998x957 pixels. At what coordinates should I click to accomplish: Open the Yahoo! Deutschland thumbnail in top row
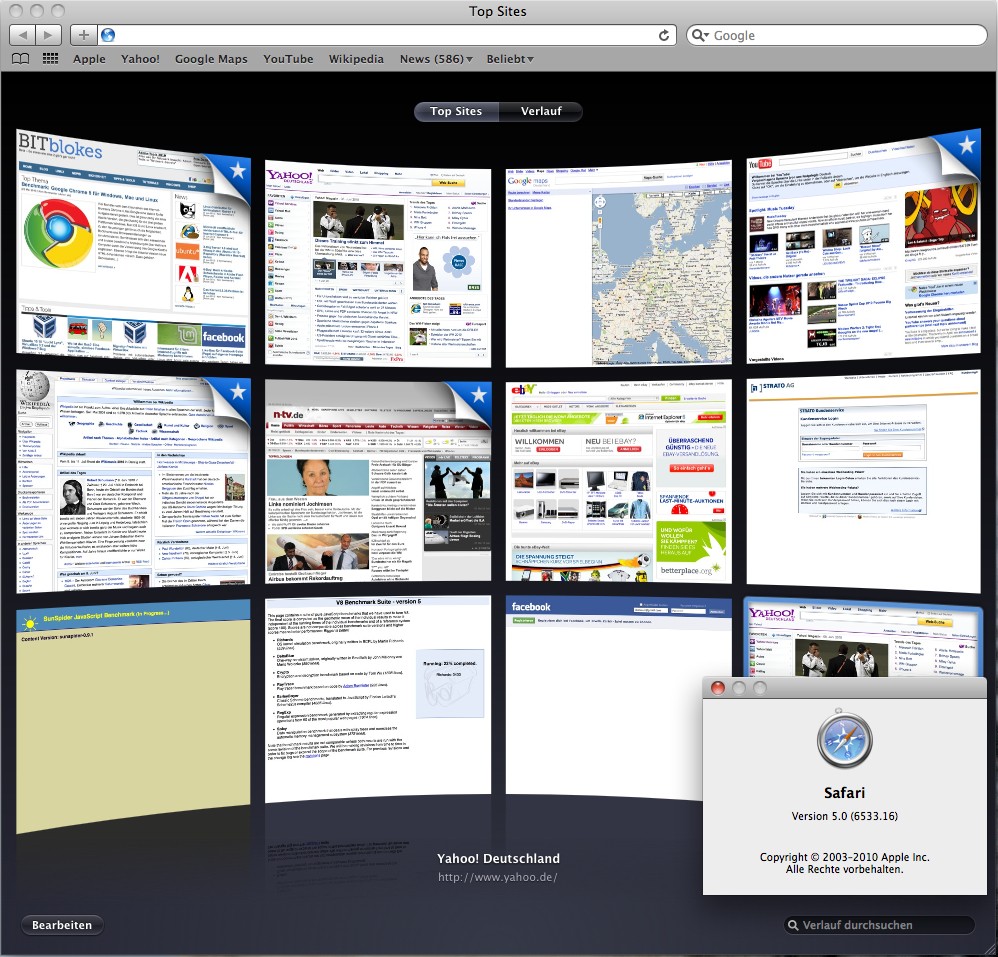[378, 263]
